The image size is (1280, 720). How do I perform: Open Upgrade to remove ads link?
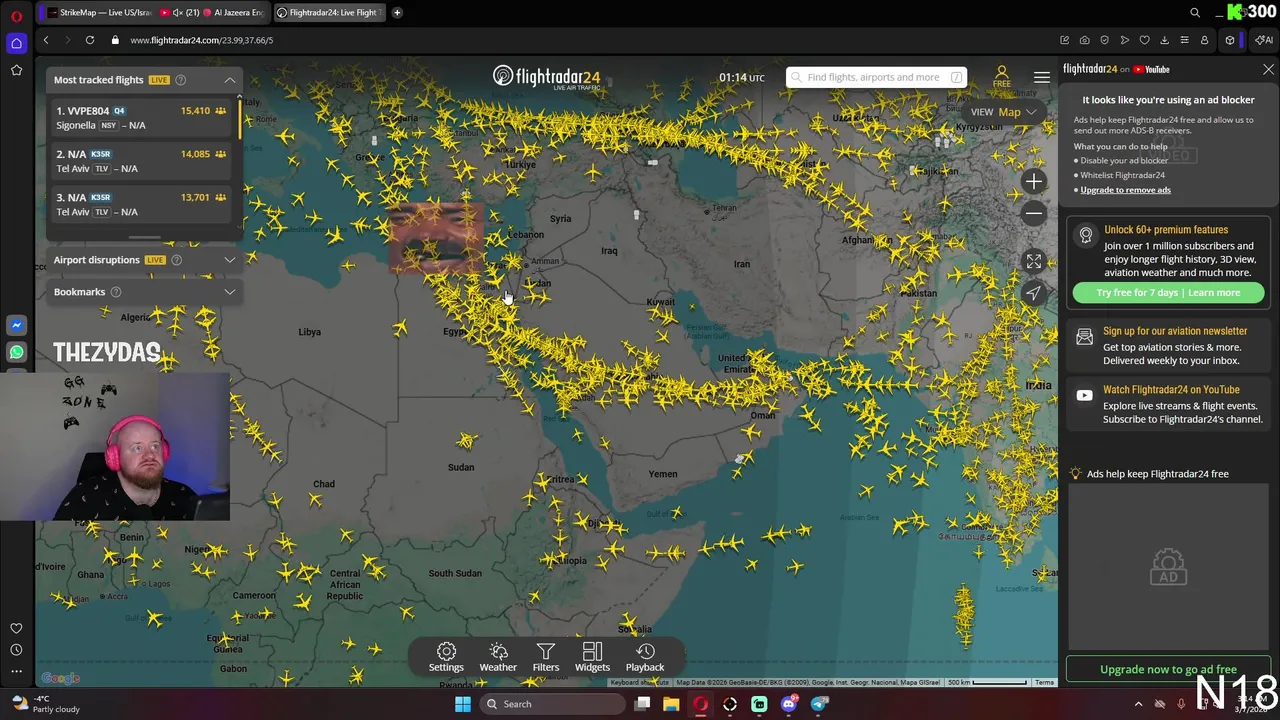point(1125,190)
